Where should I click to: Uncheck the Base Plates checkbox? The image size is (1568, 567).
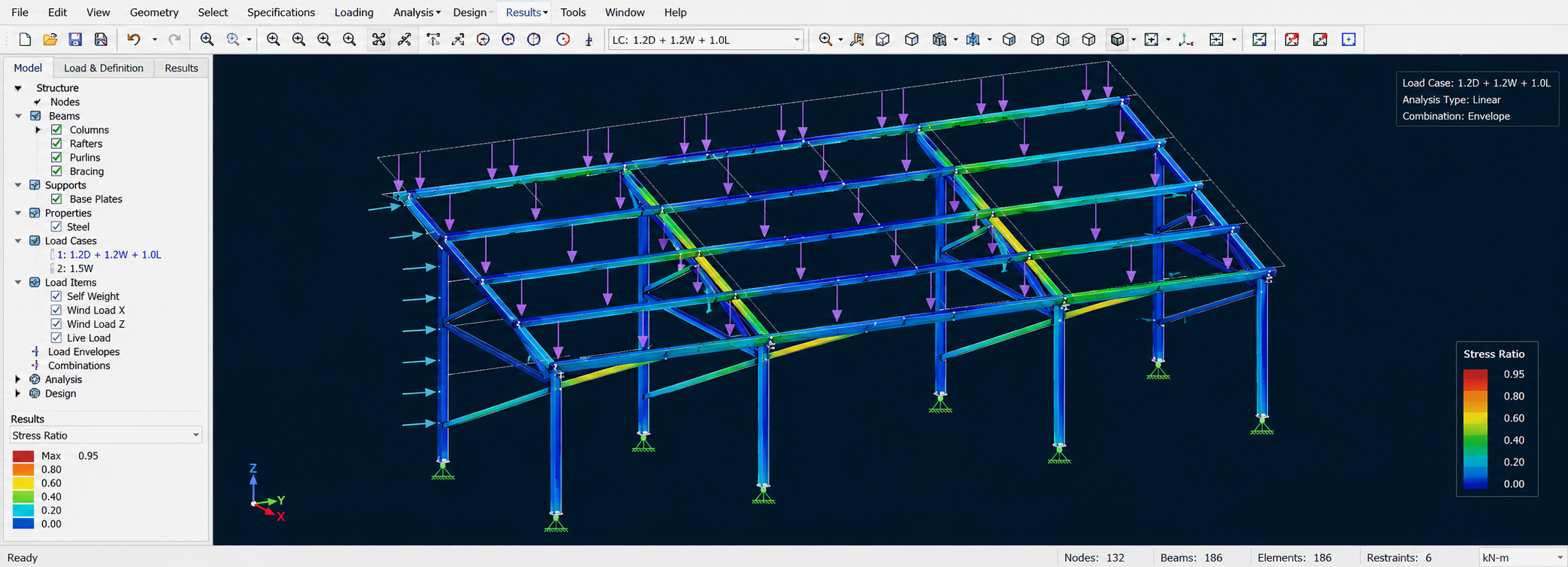56,199
